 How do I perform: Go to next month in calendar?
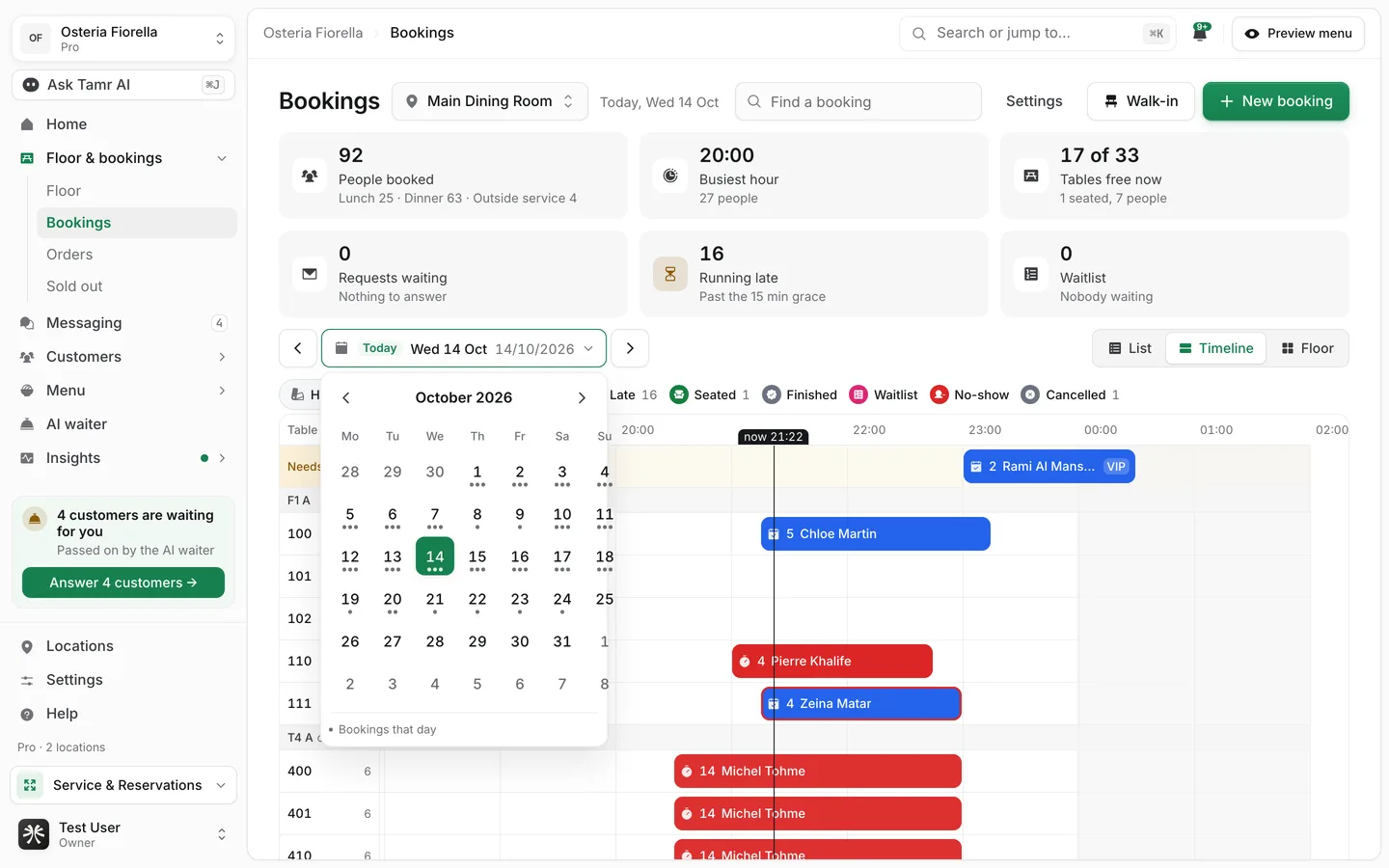[582, 397]
